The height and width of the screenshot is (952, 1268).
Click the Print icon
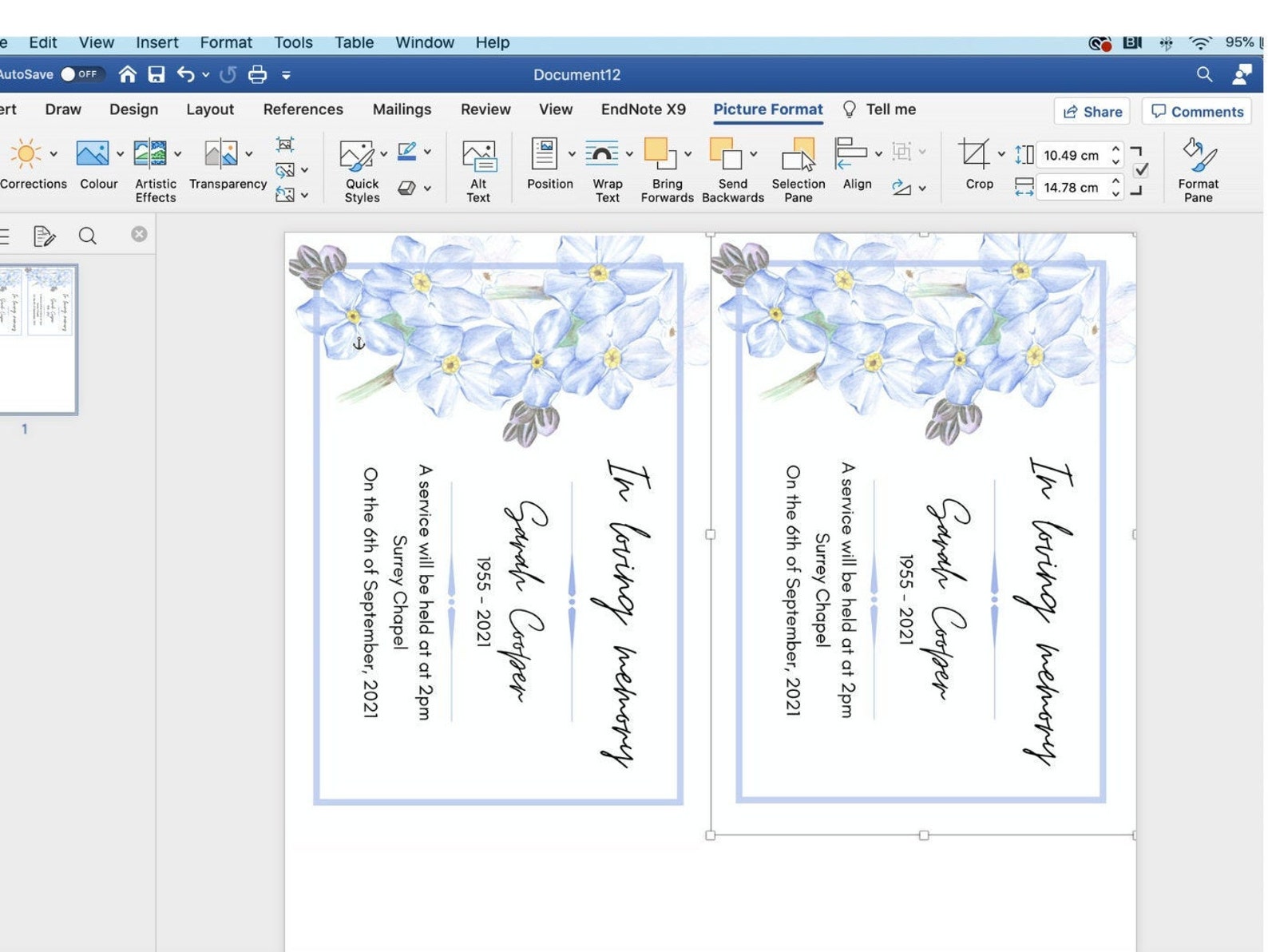click(257, 74)
